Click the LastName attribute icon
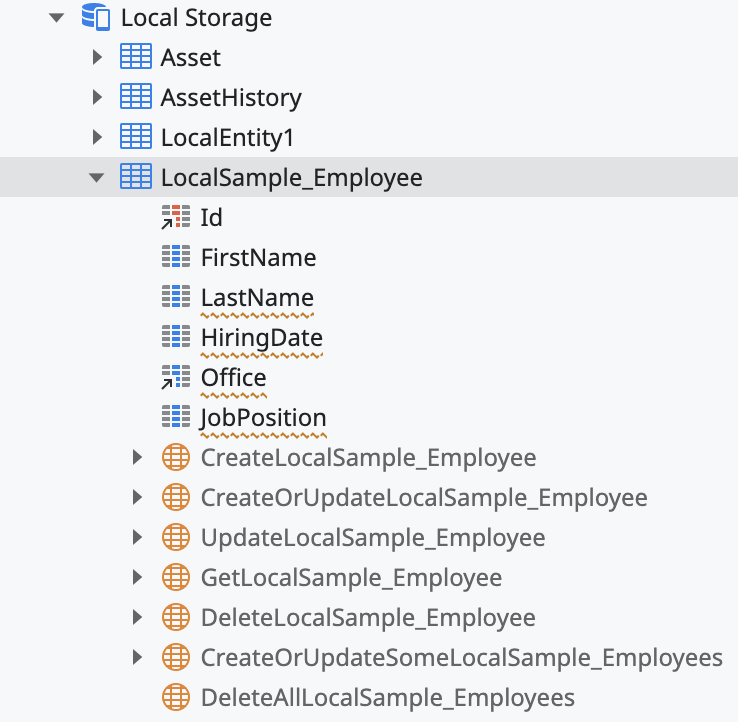 pyautogui.click(x=176, y=297)
